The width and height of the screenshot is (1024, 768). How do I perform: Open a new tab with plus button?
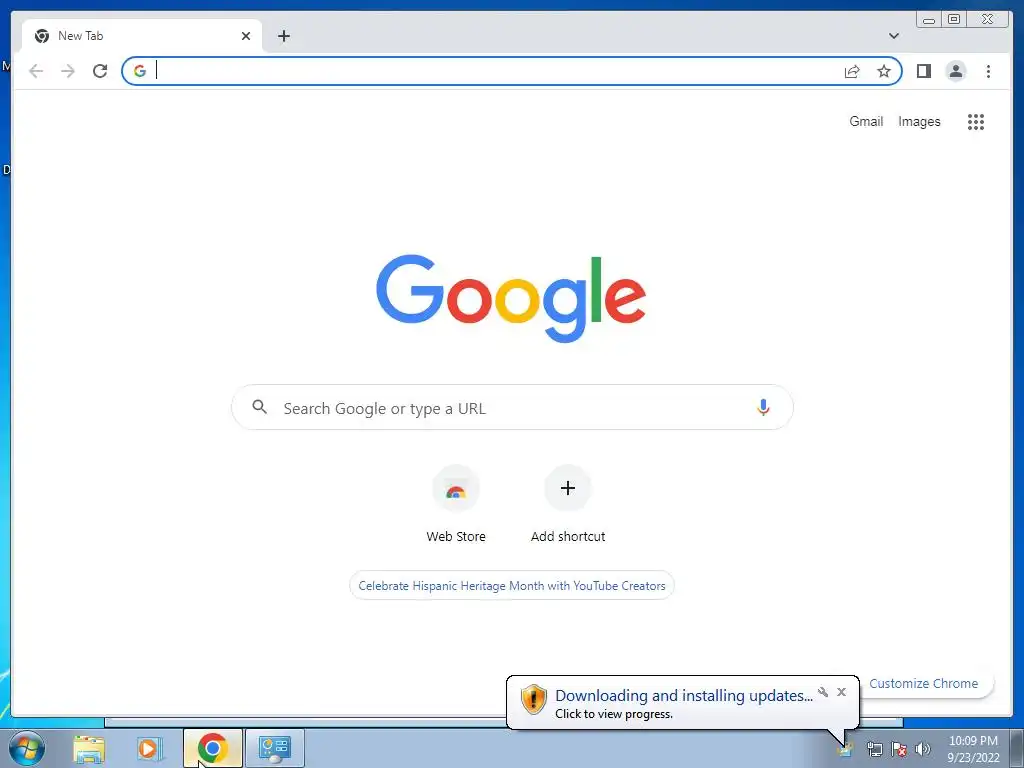pos(283,36)
